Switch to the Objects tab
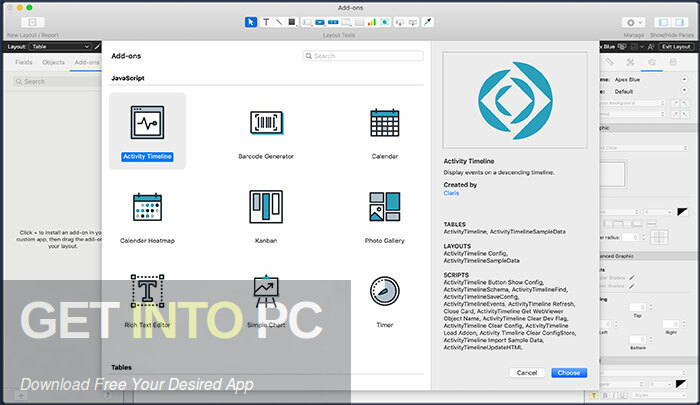The height and width of the screenshot is (405, 700). pyautogui.click(x=53, y=62)
